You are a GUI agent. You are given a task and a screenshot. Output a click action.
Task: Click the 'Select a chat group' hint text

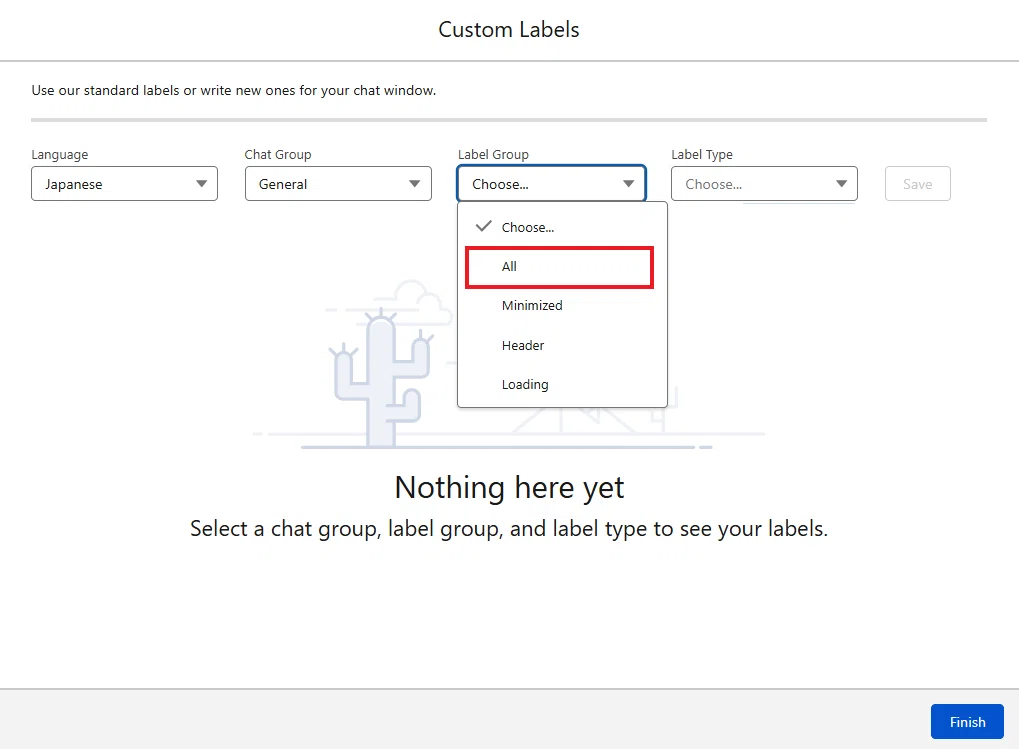509,529
